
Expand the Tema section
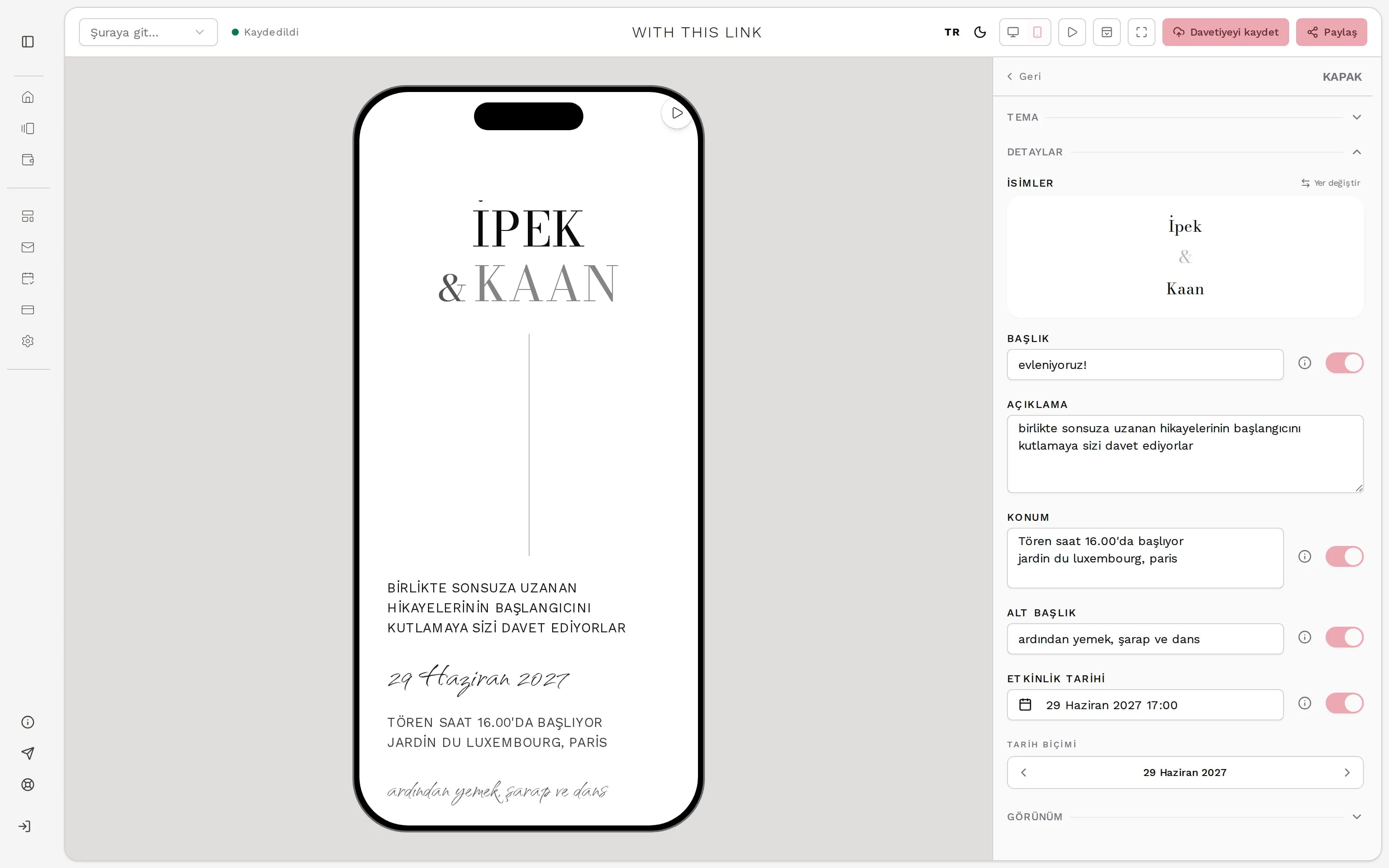[1185, 117]
